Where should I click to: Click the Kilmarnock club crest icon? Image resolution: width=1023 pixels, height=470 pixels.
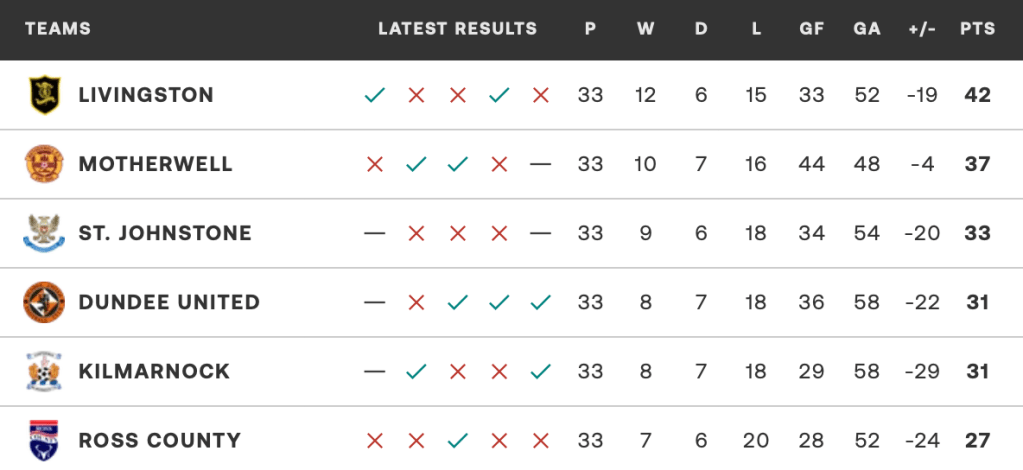(x=44, y=371)
